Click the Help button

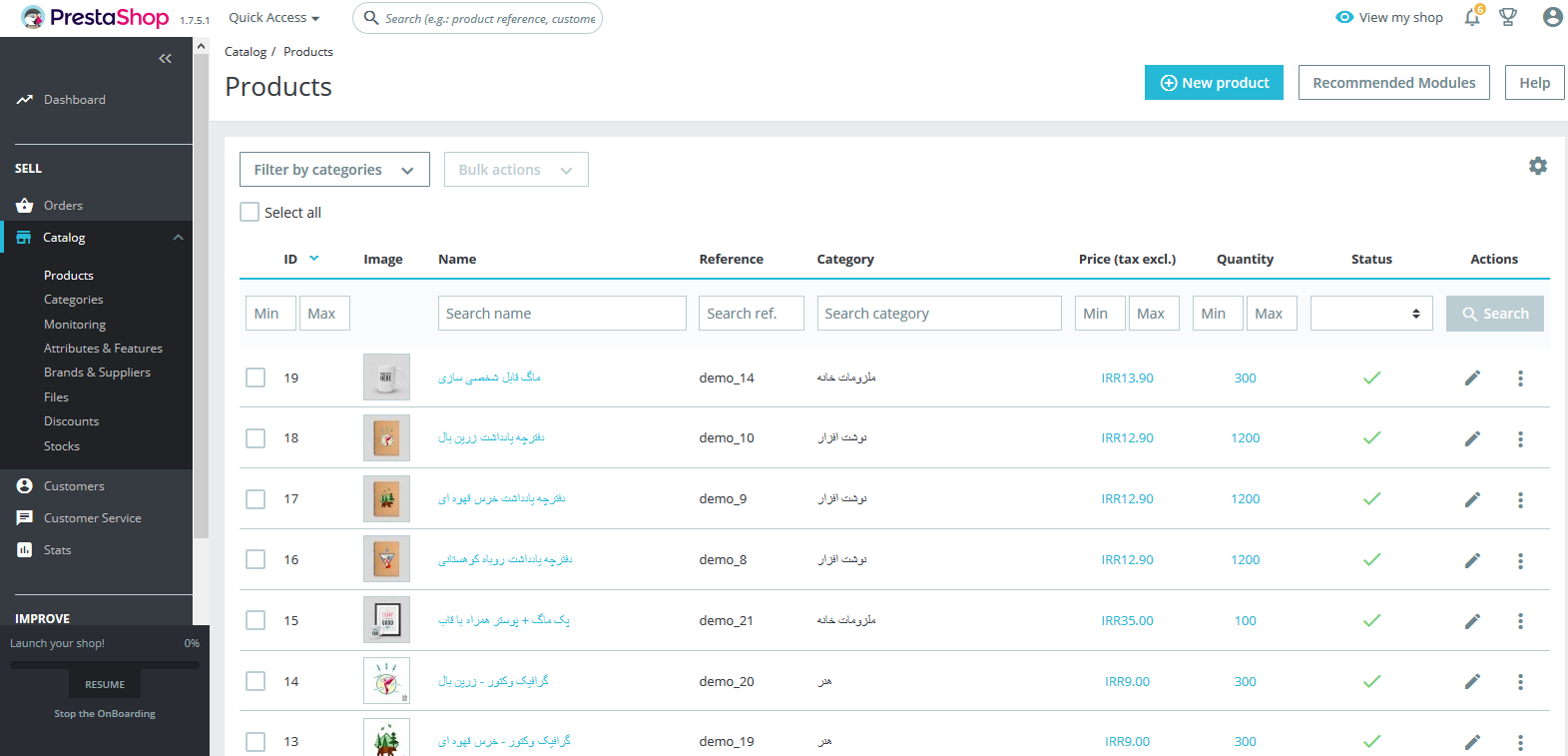[x=1535, y=83]
